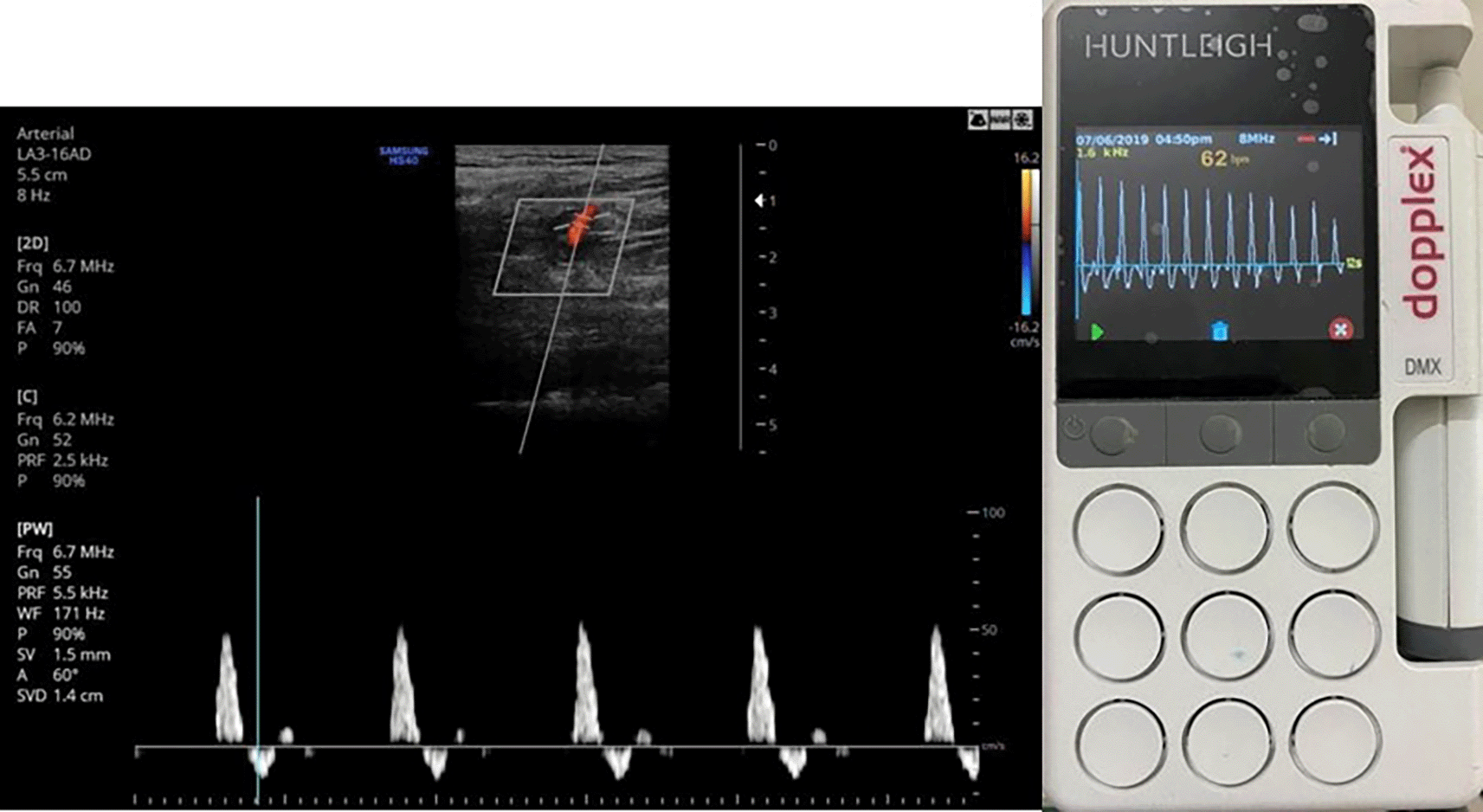Click the focus arrow marker at depth 1
The image size is (1483, 812).
(759, 201)
